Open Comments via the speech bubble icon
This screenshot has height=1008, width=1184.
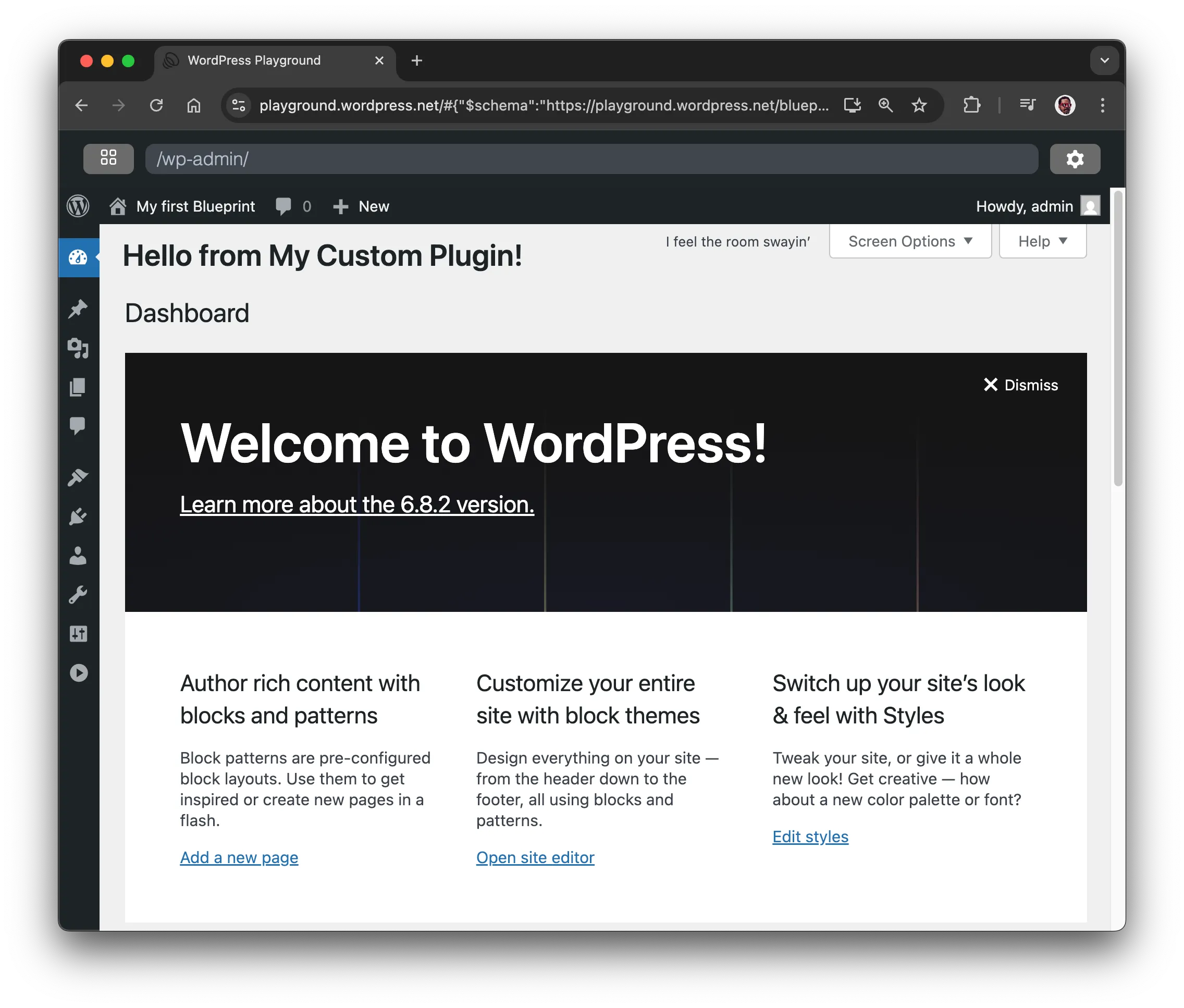pos(78,425)
